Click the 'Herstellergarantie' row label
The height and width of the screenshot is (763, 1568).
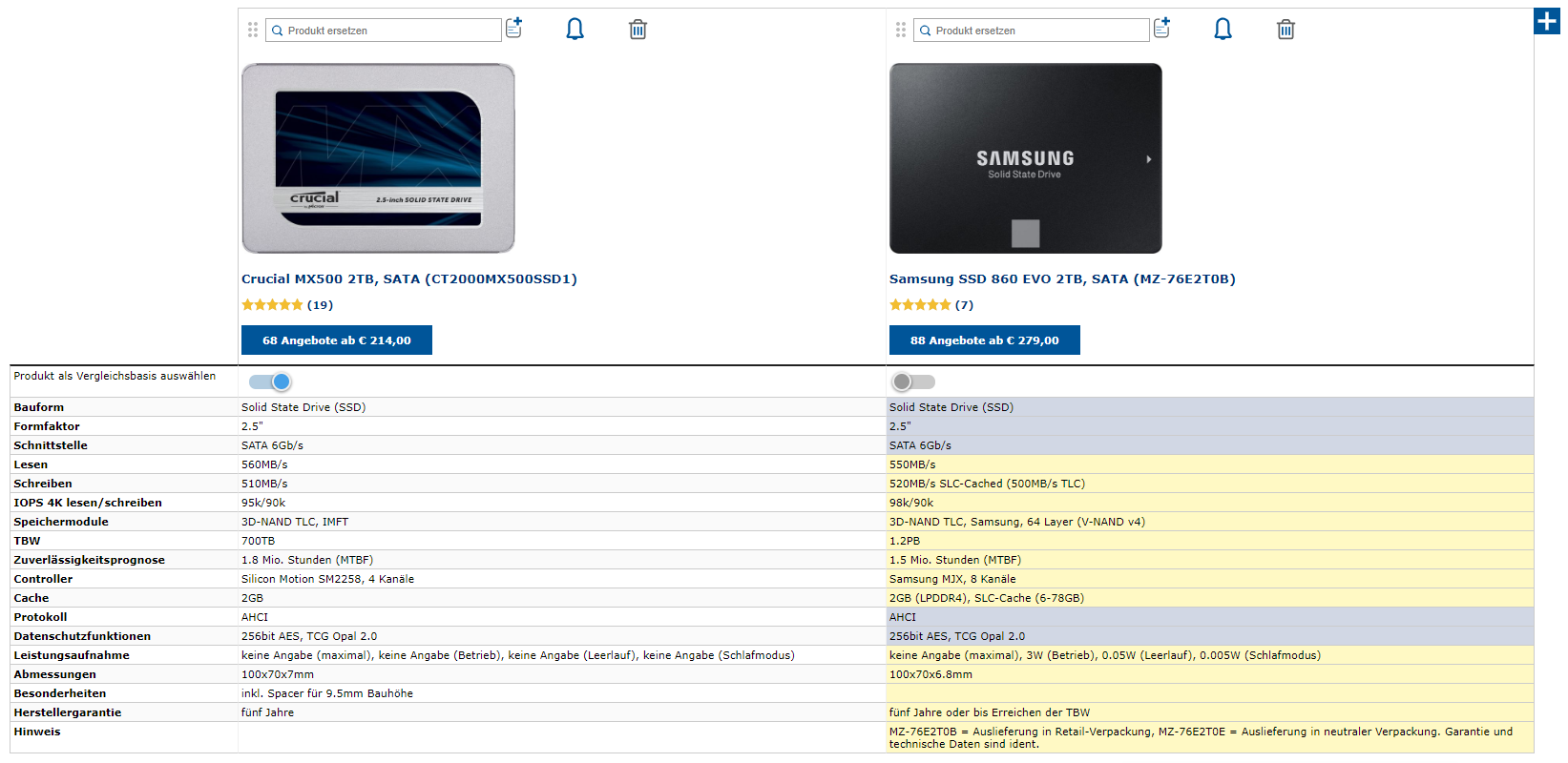coord(68,712)
